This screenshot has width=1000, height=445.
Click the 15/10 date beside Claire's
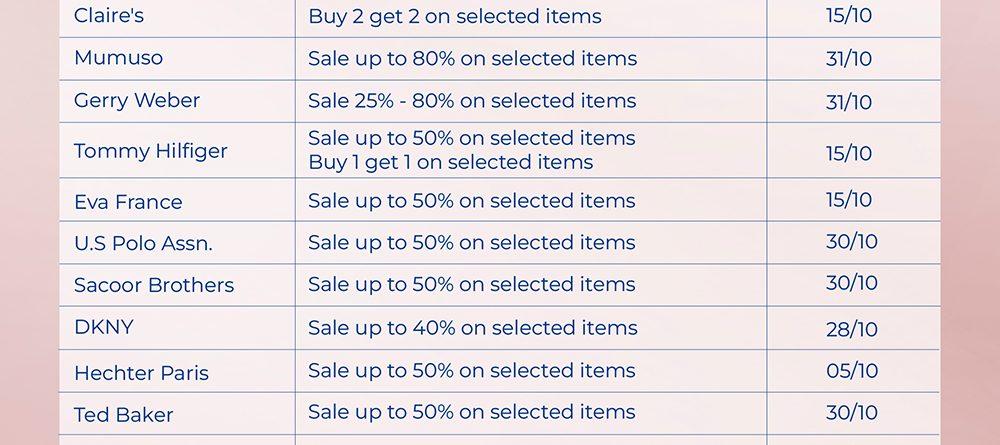coord(849,16)
